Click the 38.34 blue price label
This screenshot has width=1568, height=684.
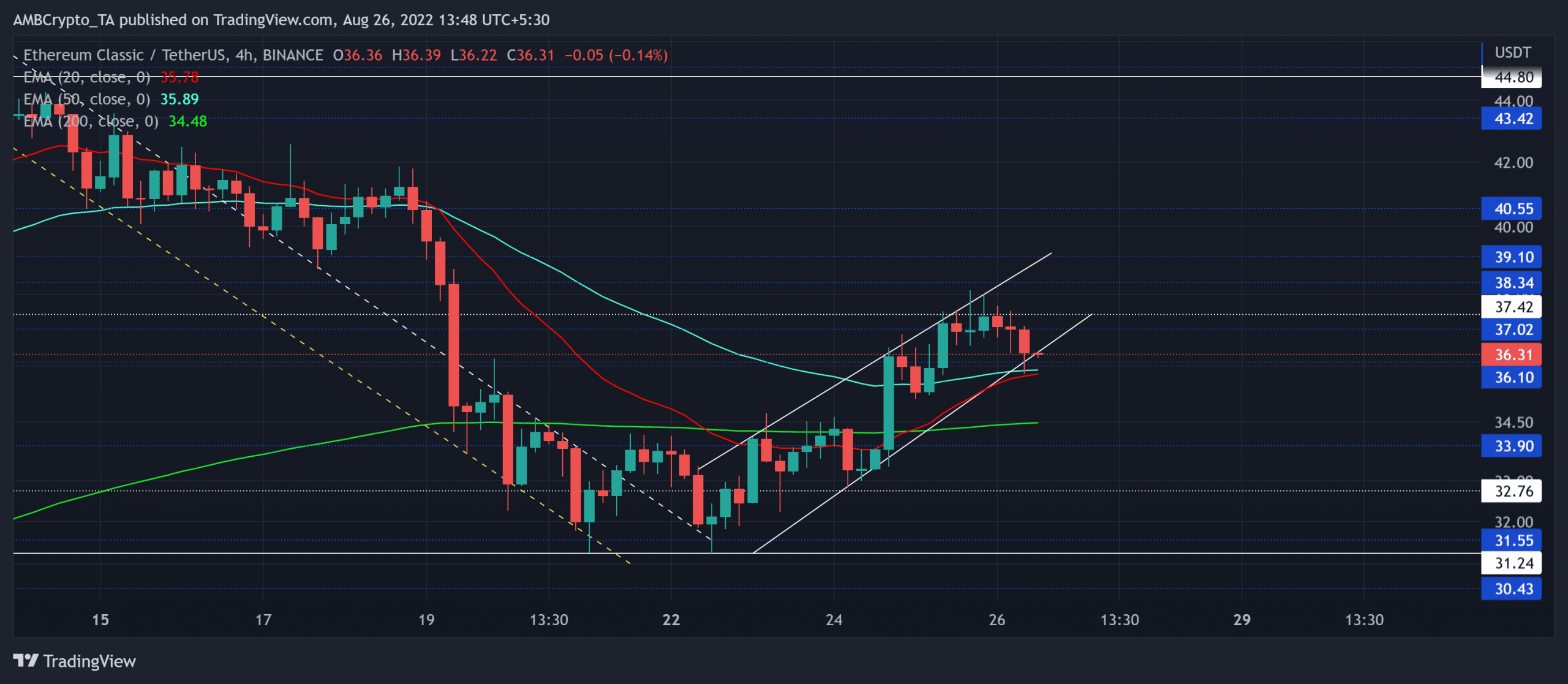coord(1511,283)
